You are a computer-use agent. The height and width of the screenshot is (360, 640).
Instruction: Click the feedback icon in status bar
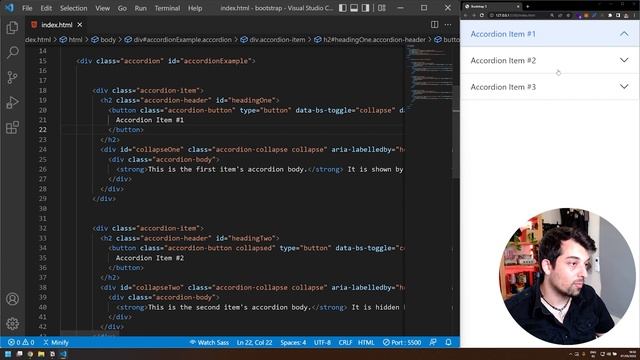click(433, 342)
